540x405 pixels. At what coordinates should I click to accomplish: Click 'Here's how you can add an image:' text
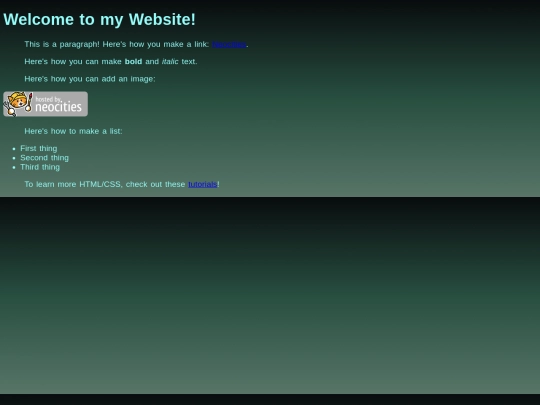[x=90, y=79]
